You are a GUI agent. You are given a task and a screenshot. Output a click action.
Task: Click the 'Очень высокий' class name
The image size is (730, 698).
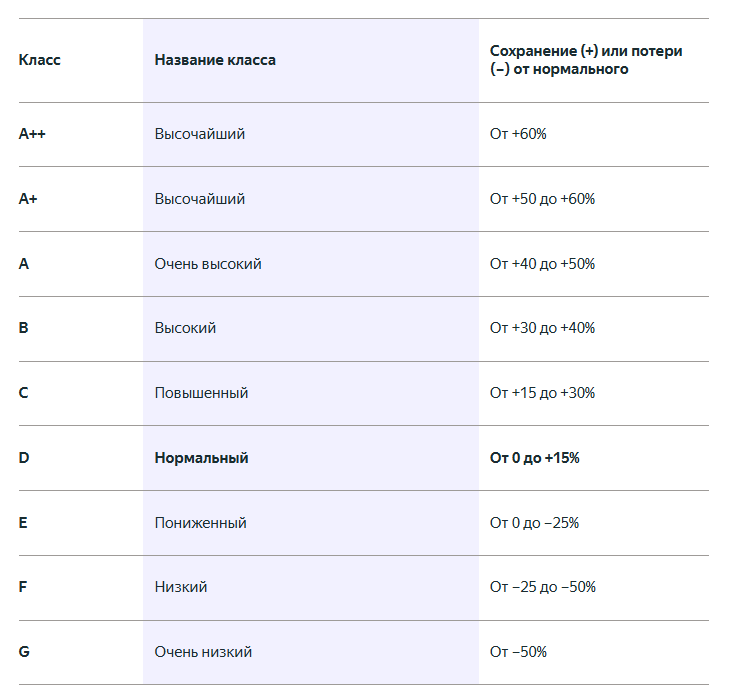[208, 264]
